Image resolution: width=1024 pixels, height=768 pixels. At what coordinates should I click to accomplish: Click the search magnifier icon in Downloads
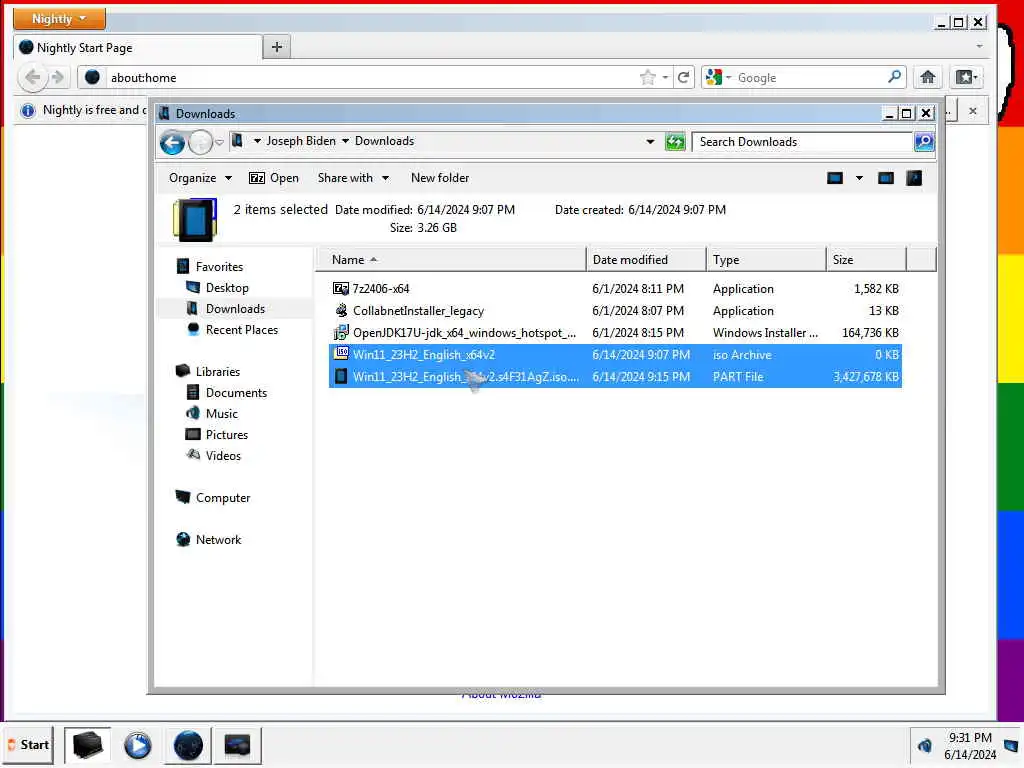(x=923, y=142)
